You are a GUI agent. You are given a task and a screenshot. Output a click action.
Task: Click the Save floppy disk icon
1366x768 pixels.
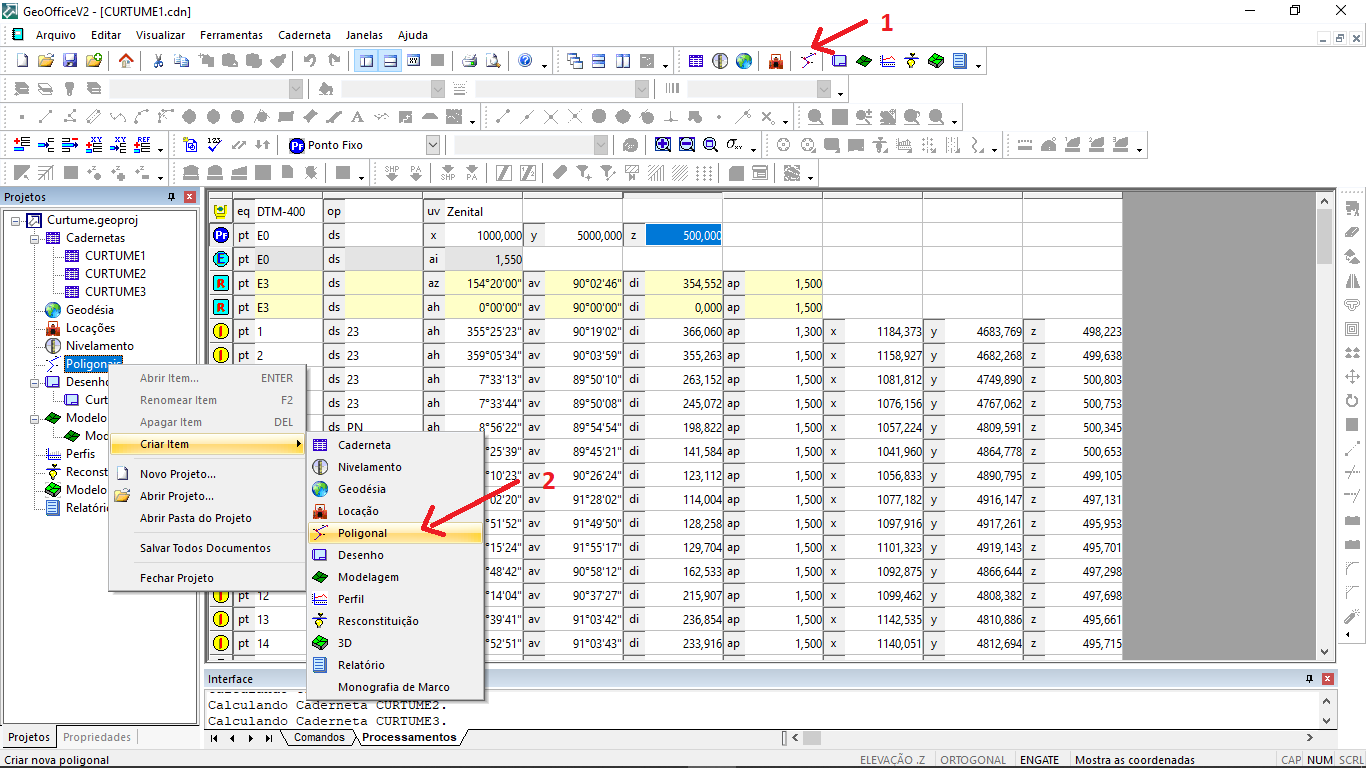70,61
